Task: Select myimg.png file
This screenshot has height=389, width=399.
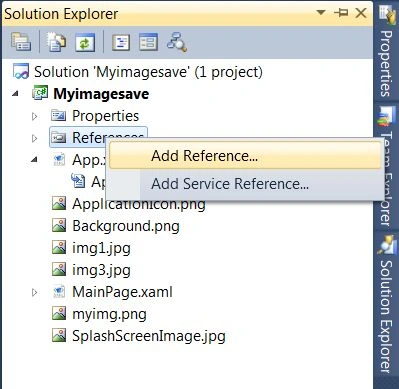Action: (109, 314)
